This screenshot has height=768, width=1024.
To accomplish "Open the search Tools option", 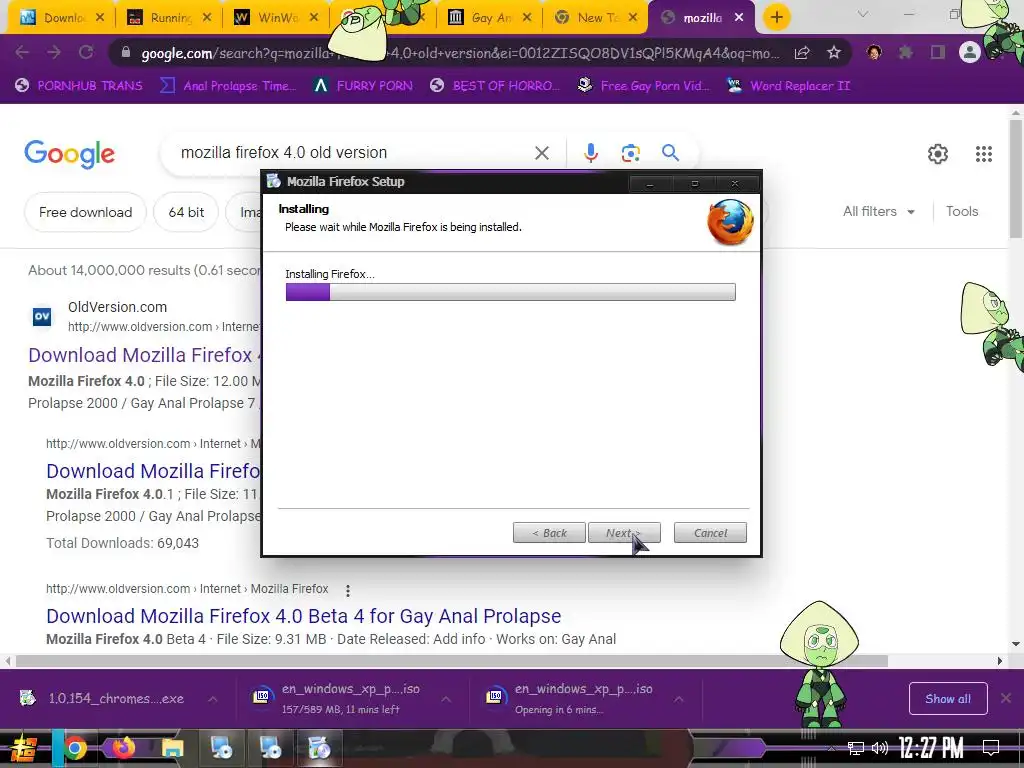I will click(962, 212).
